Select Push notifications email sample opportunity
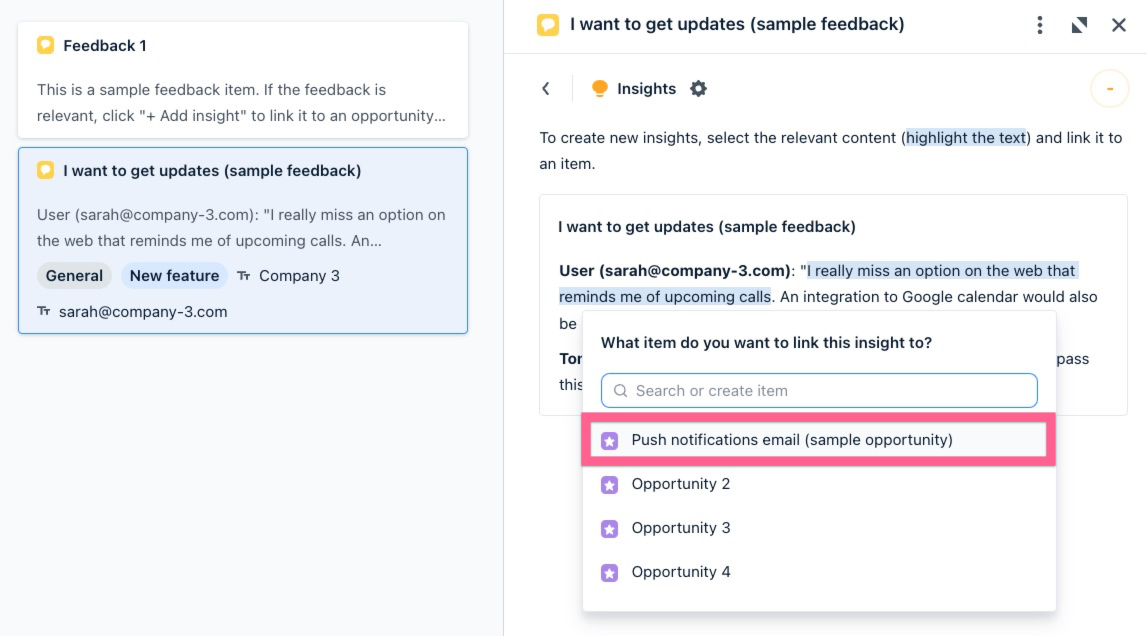The width and height of the screenshot is (1147, 636). [x=791, y=440]
